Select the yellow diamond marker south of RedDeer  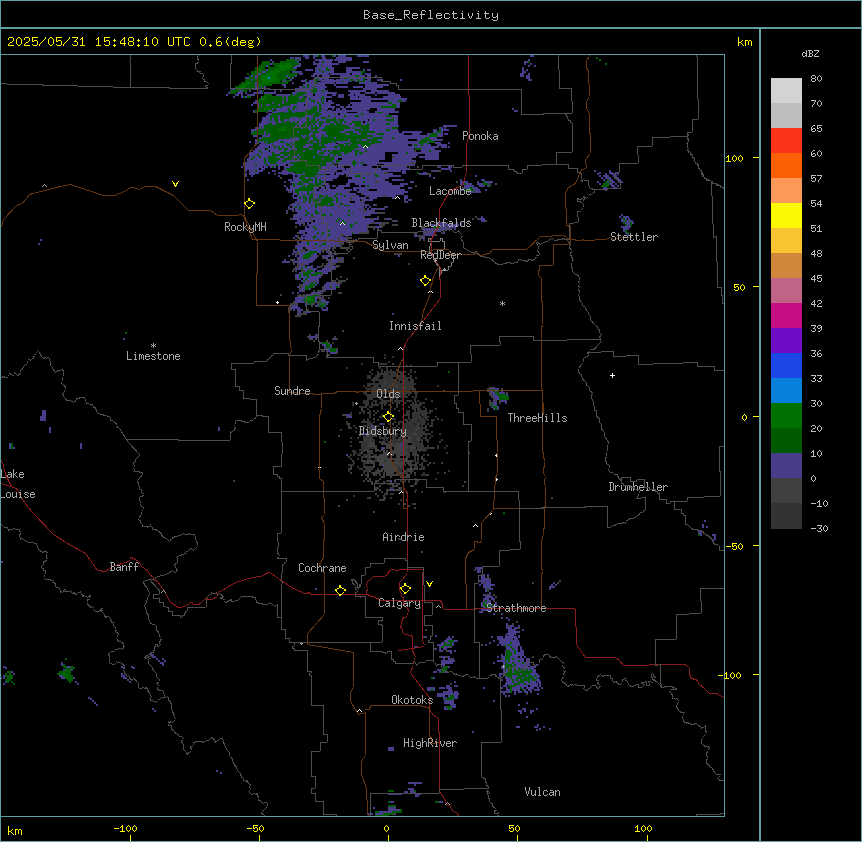(426, 281)
